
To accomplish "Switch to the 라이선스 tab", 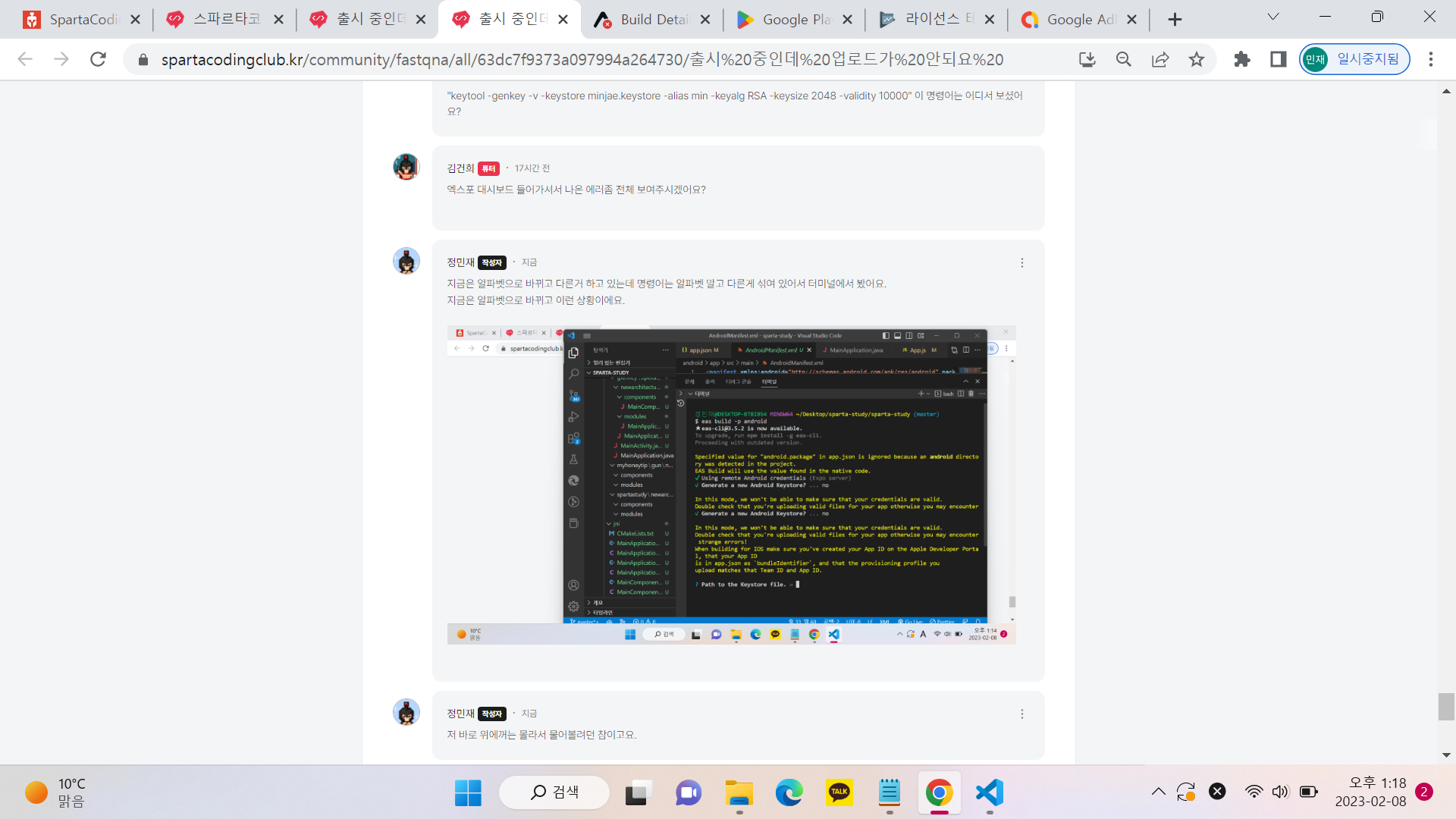I will 937,20.
